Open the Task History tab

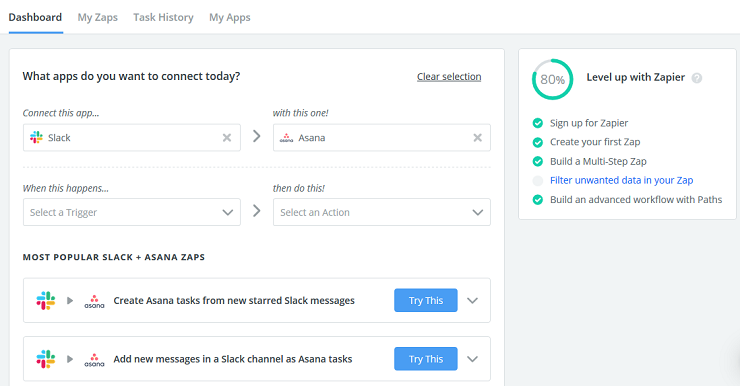[x=163, y=17]
